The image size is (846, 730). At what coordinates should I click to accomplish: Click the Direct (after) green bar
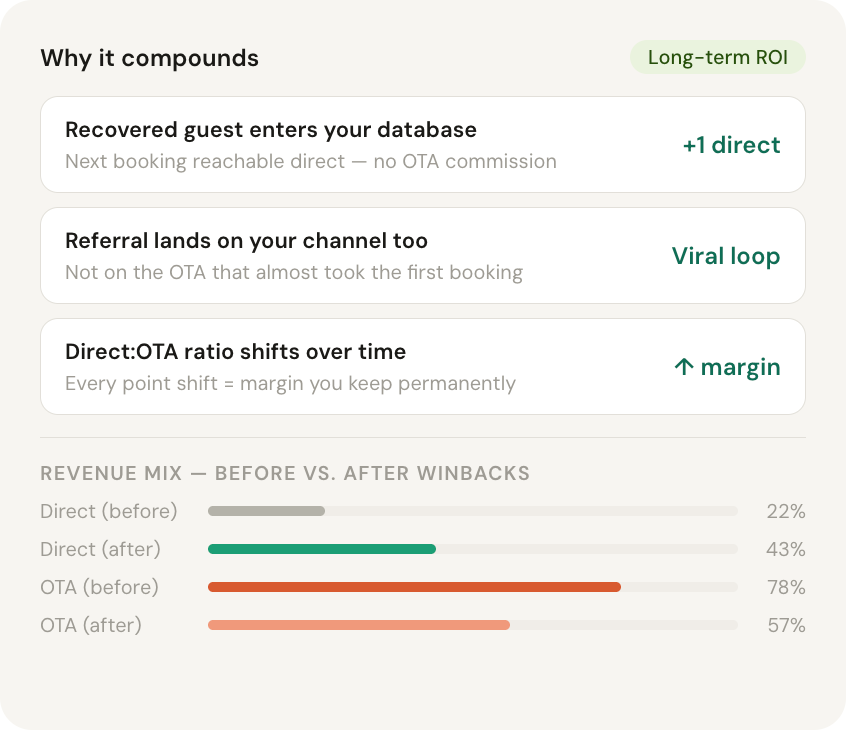click(320, 549)
